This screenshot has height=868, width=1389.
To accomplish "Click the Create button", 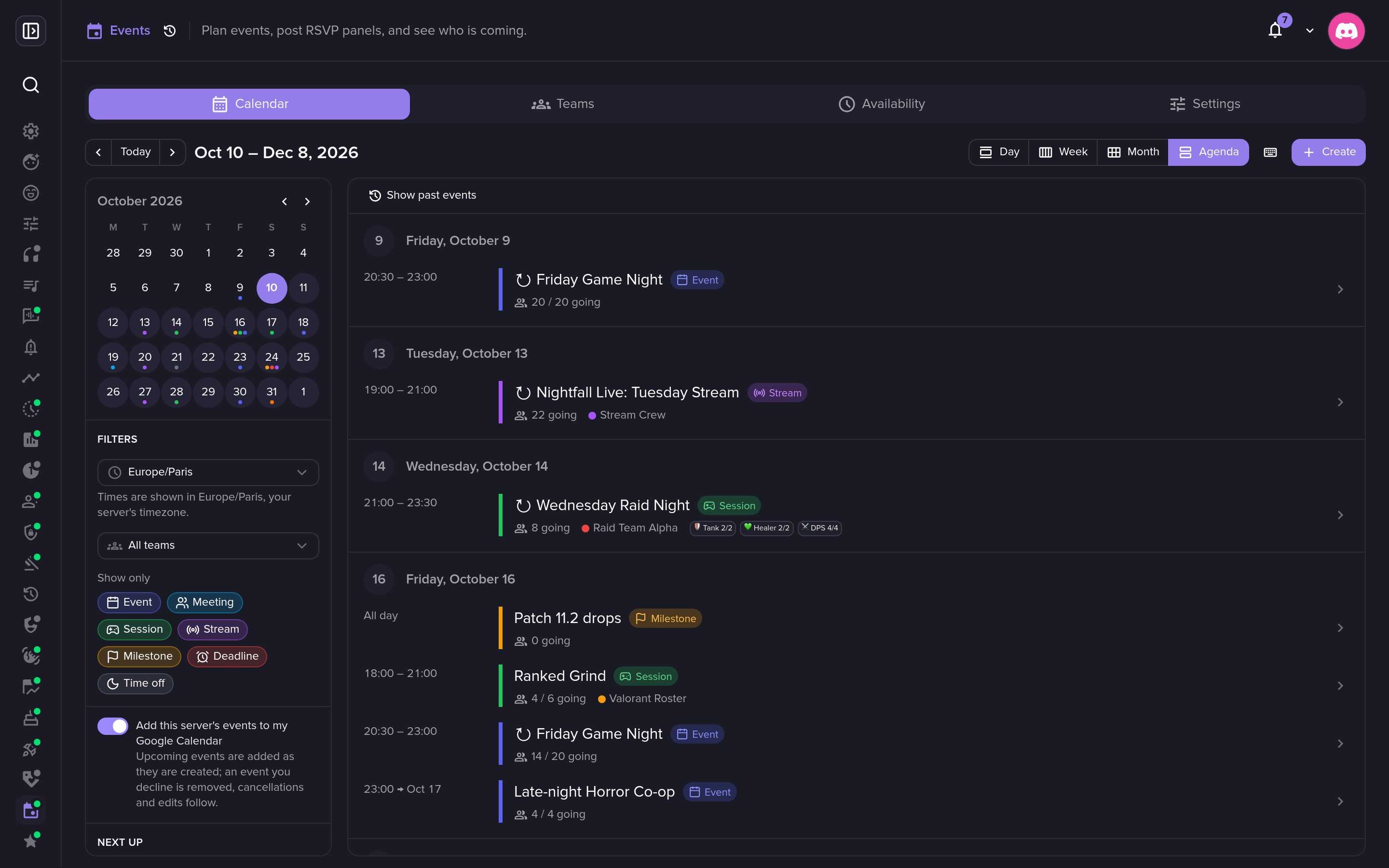I will pos(1328,152).
